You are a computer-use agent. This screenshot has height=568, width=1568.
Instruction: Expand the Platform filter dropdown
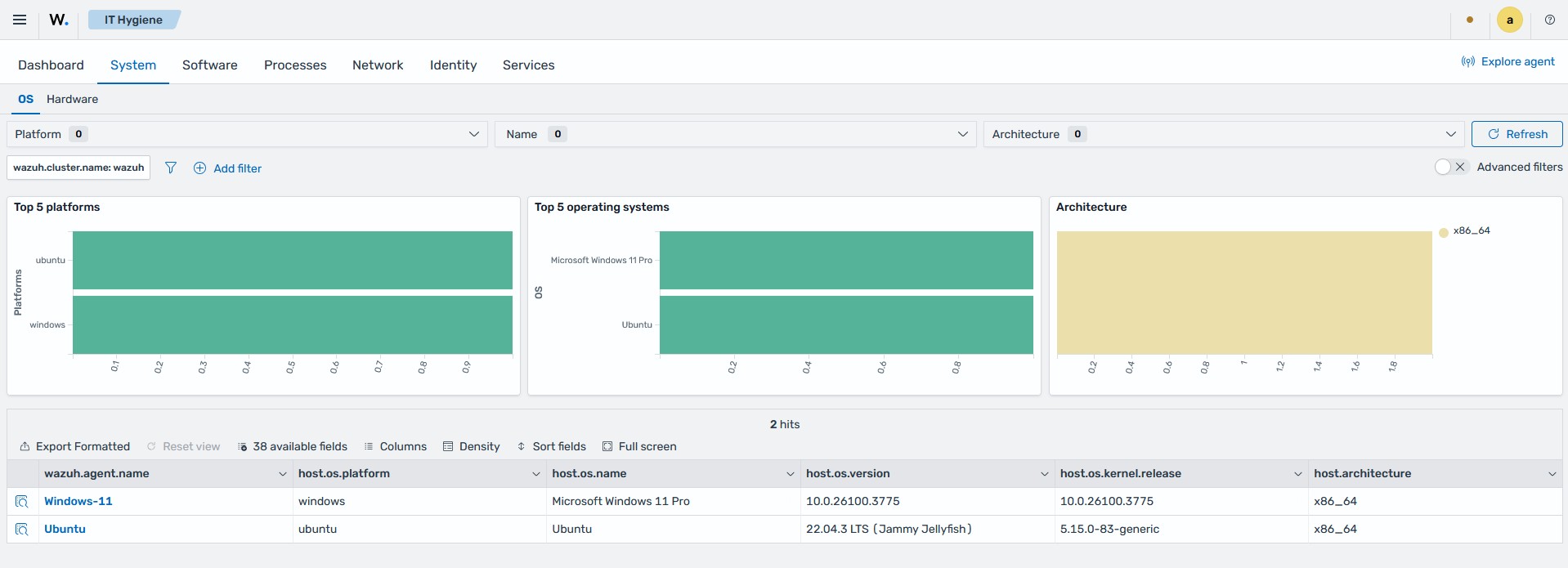[247, 134]
